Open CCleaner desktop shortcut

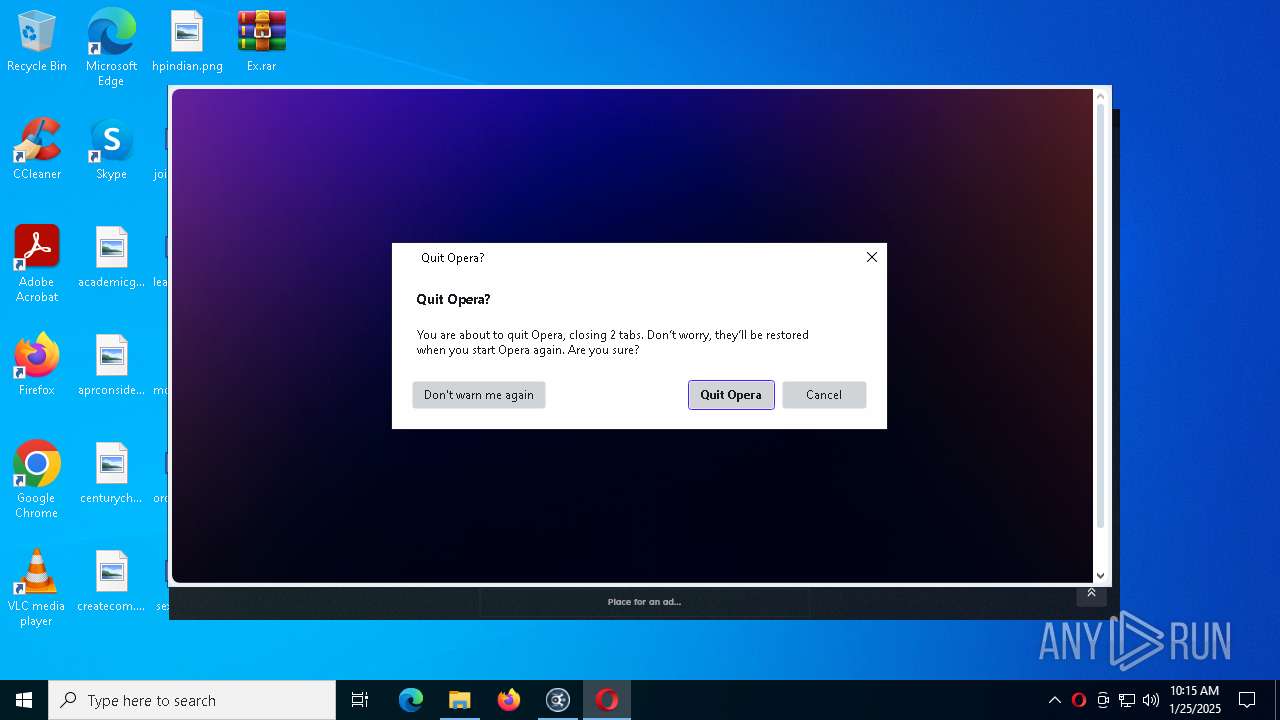pyautogui.click(x=37, y=150)
